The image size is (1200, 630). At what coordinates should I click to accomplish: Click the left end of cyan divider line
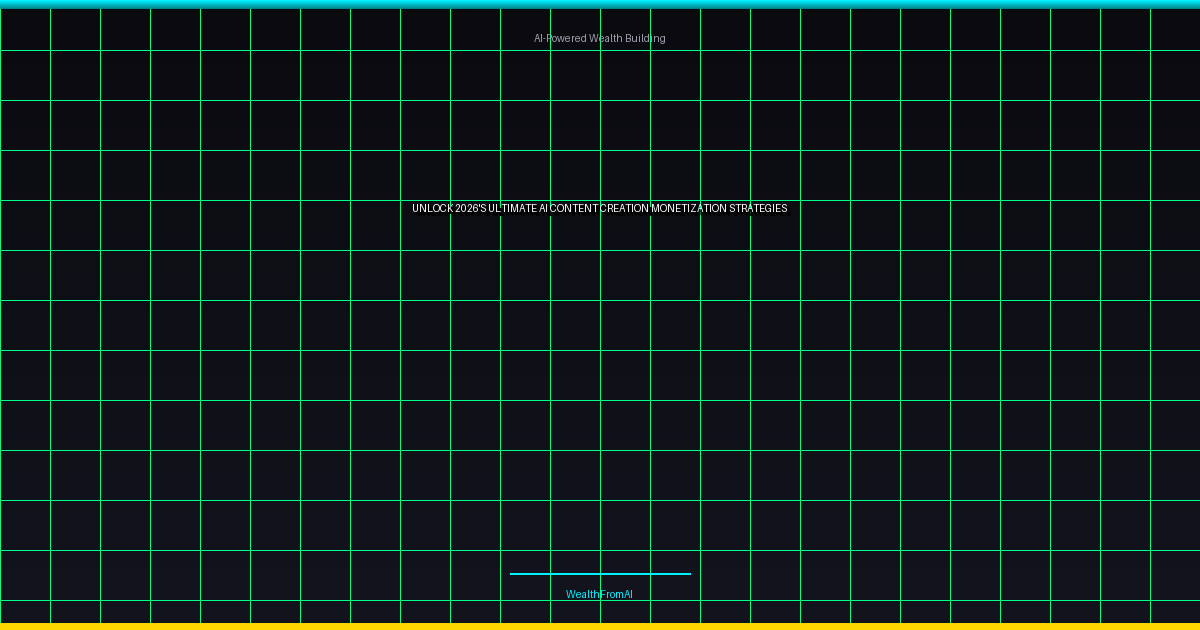[x=513, y=574]
